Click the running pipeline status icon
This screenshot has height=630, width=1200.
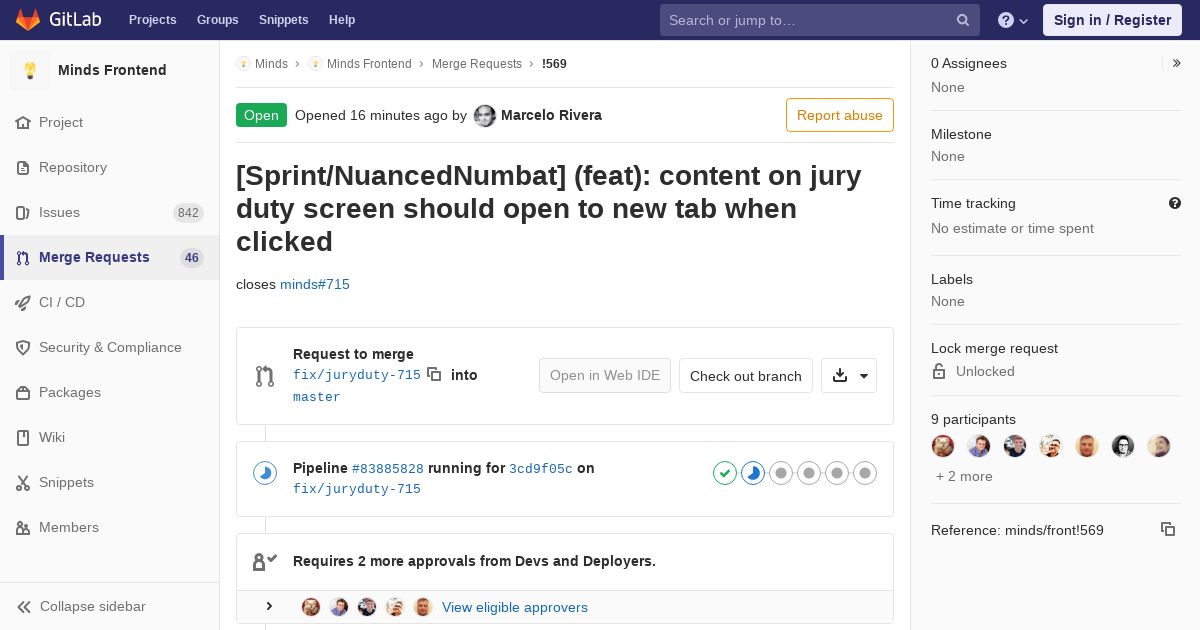click(x=265, y=473)
